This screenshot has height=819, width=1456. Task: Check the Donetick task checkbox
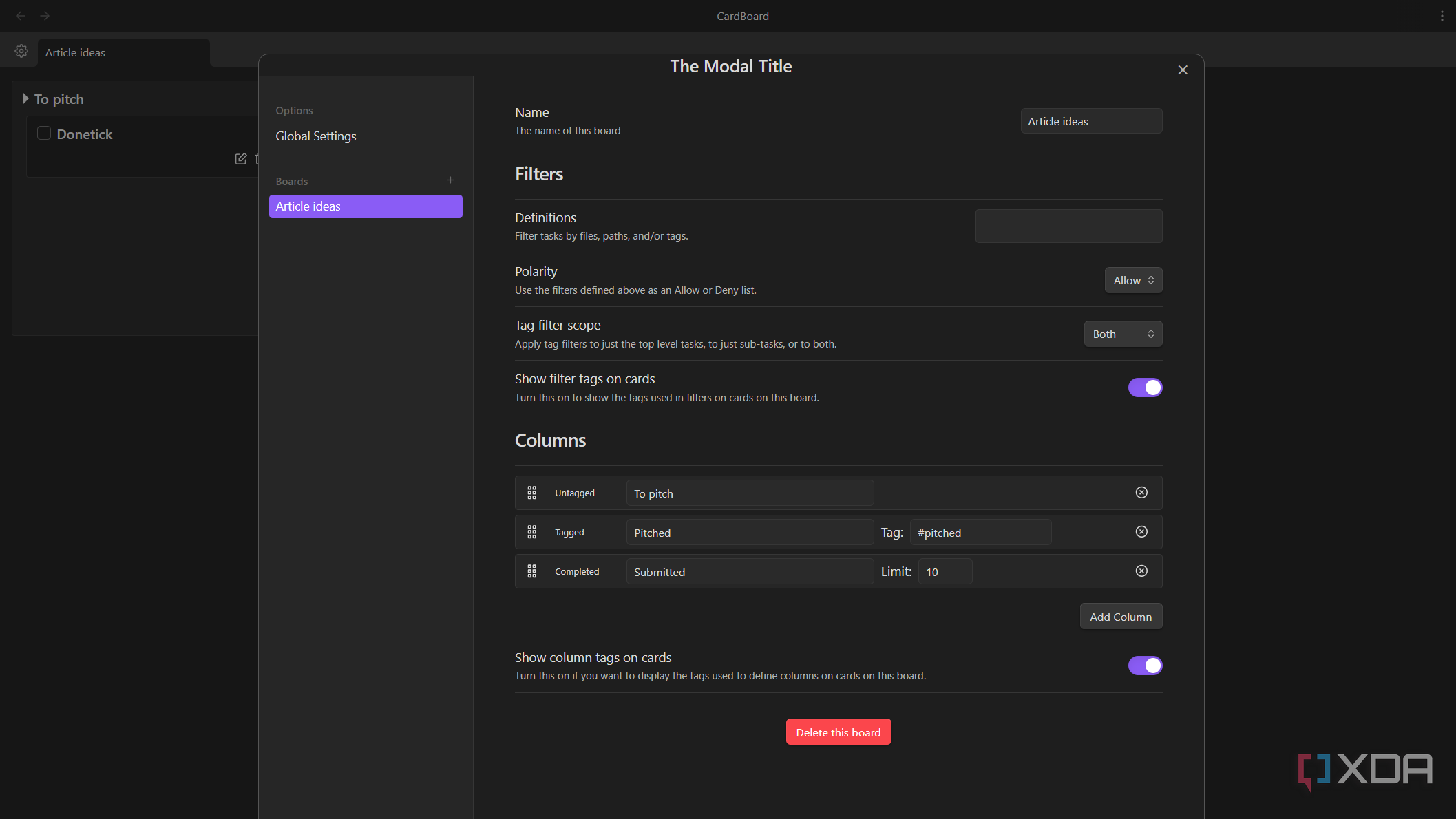tap(44, 133)
